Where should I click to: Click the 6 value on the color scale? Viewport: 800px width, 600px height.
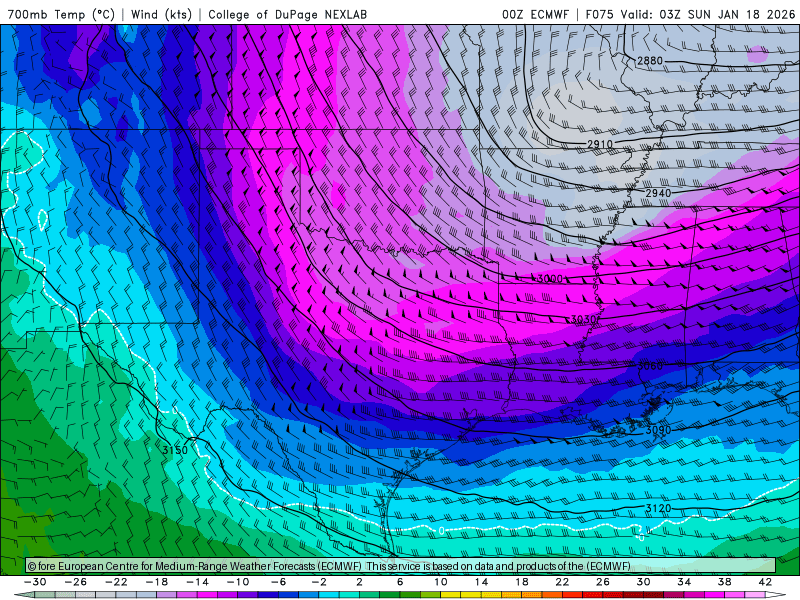[400, 582]
